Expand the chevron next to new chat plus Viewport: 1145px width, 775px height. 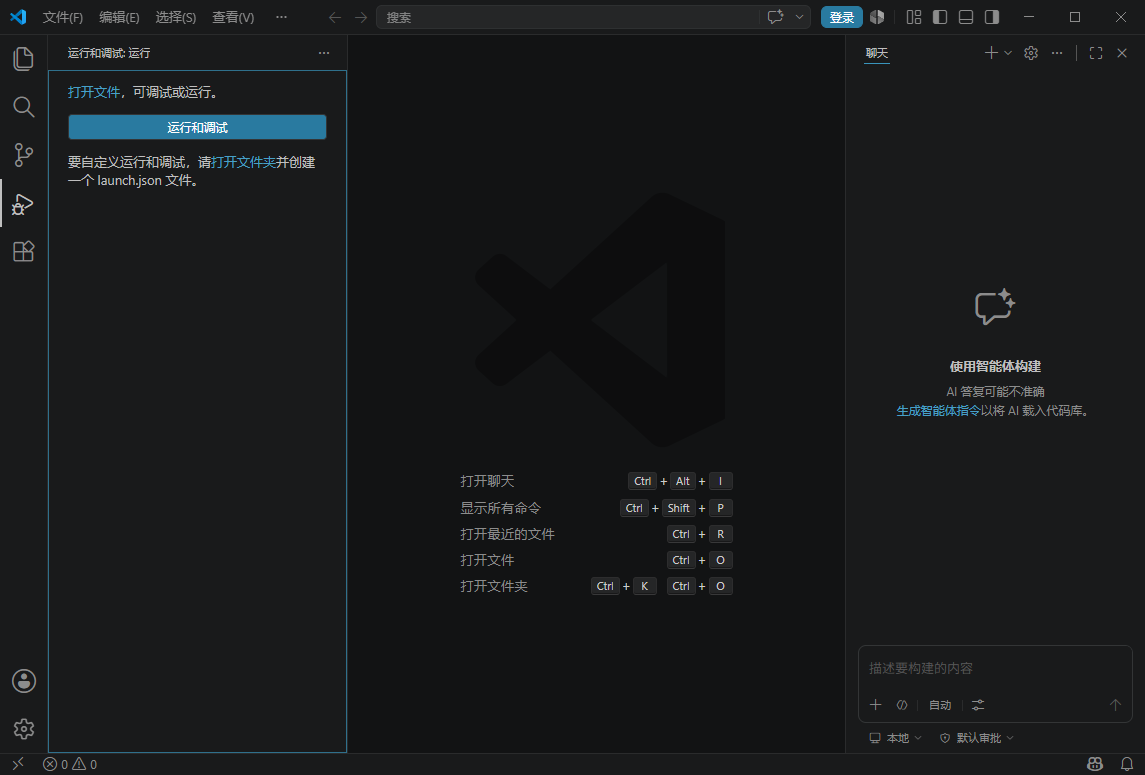1008,53
